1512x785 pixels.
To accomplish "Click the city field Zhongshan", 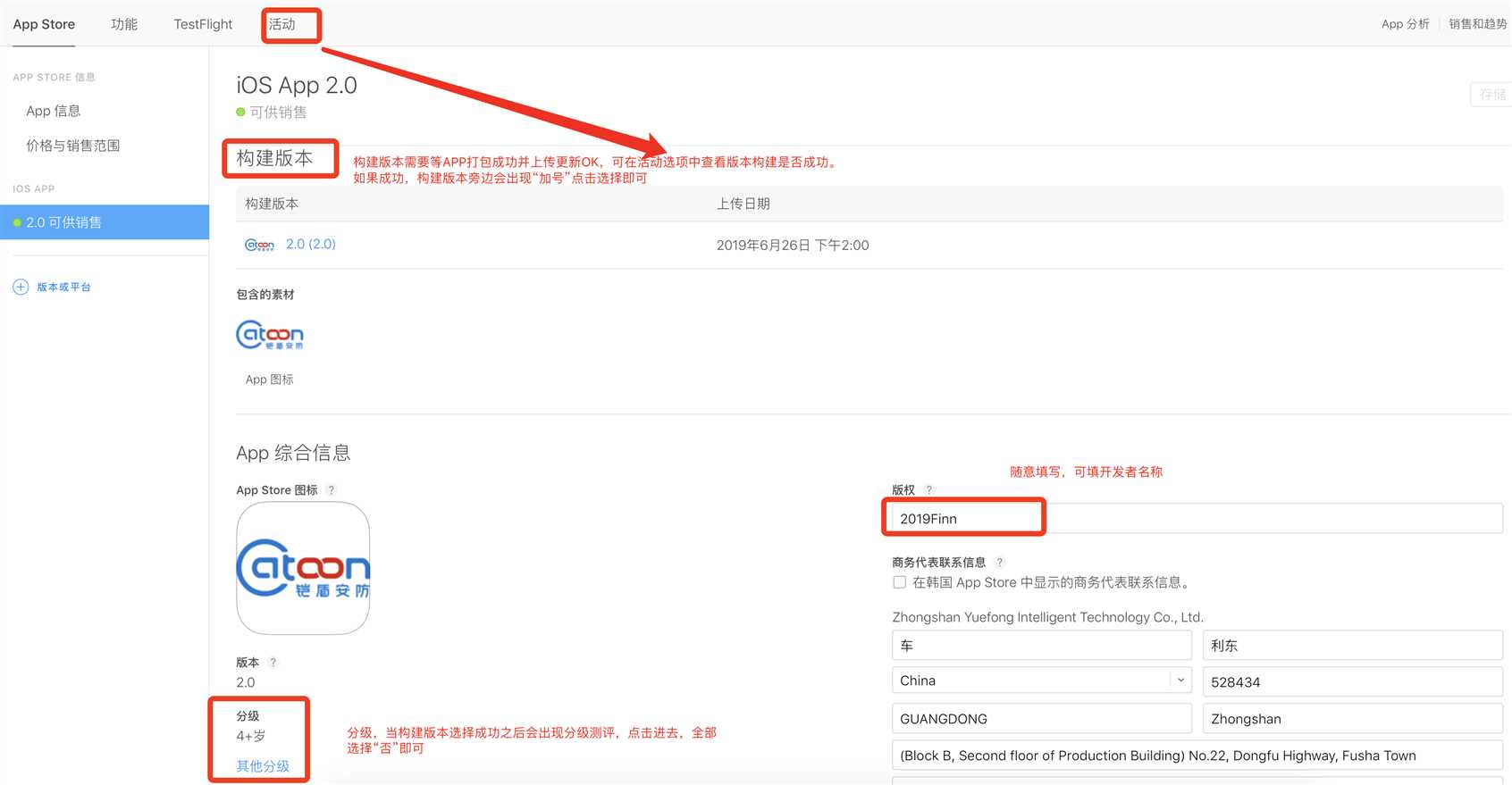I will point(1353,719).
